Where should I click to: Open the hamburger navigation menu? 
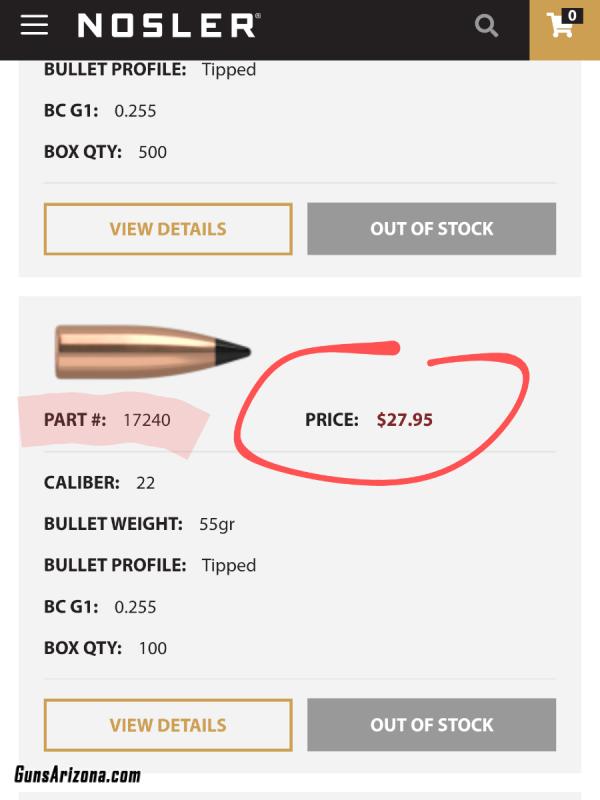coord(34,25)
